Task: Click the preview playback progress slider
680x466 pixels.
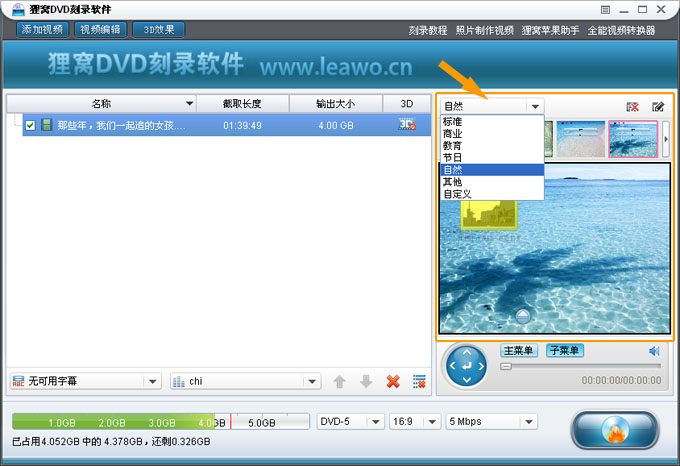Action: click(x=581, y=366)
